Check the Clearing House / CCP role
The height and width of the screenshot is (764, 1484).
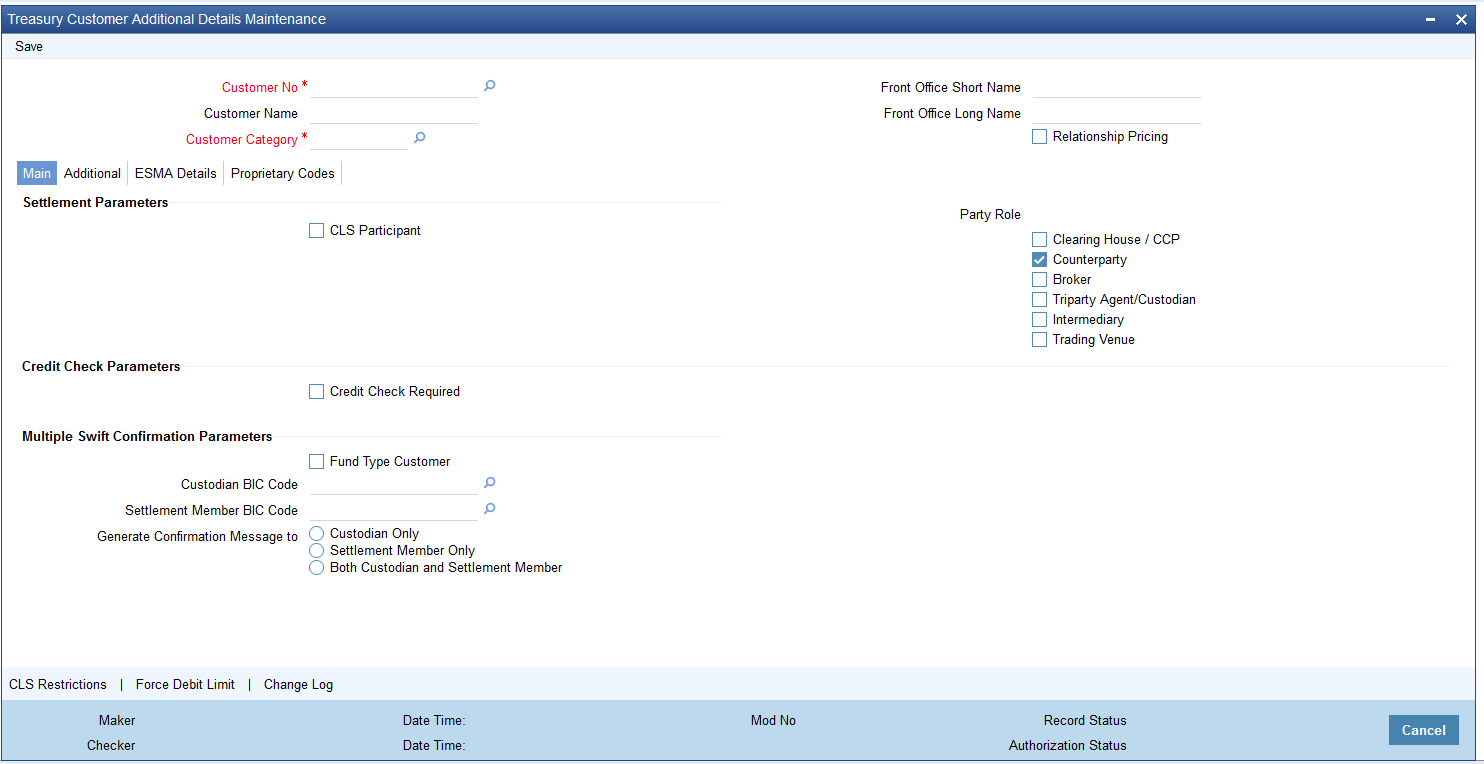[1040, 240]
